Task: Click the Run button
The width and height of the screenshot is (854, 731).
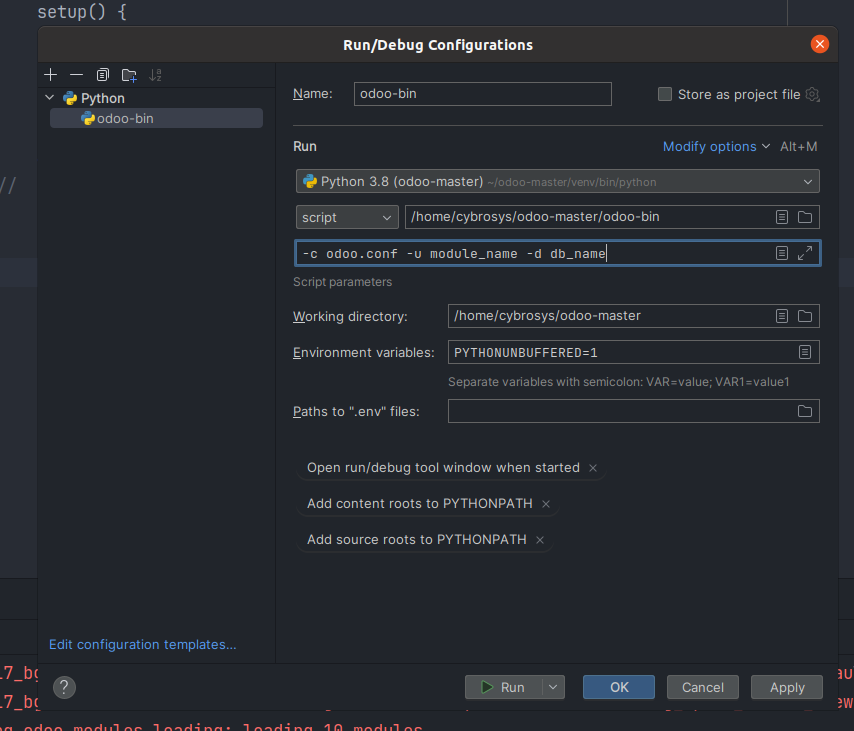Action: (504, 687)
